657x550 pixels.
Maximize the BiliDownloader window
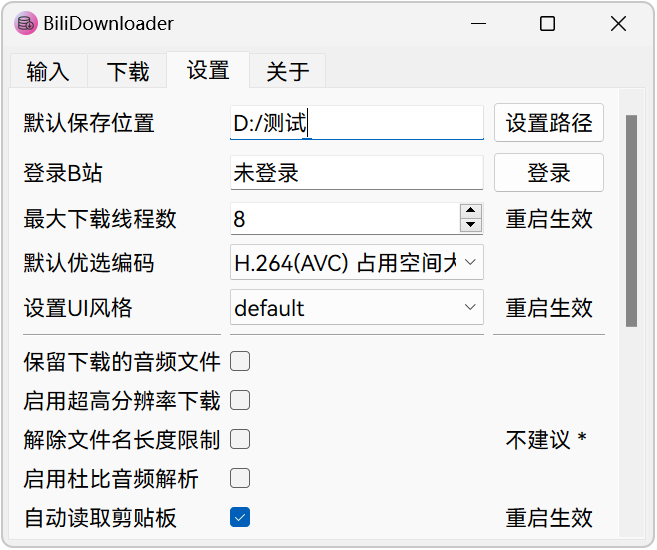pos(547,23)
